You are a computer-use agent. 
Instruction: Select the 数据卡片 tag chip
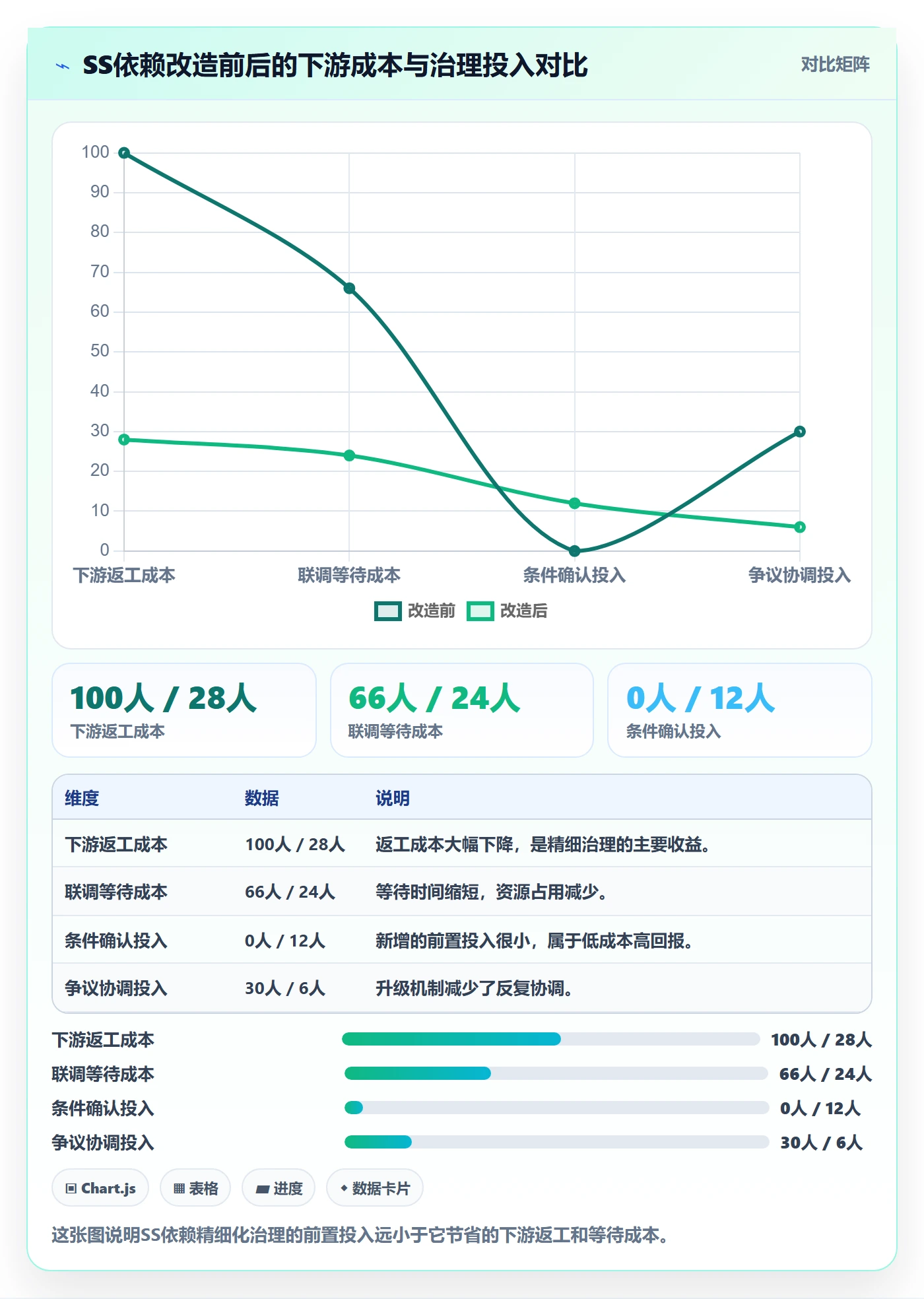(375, 1188)
